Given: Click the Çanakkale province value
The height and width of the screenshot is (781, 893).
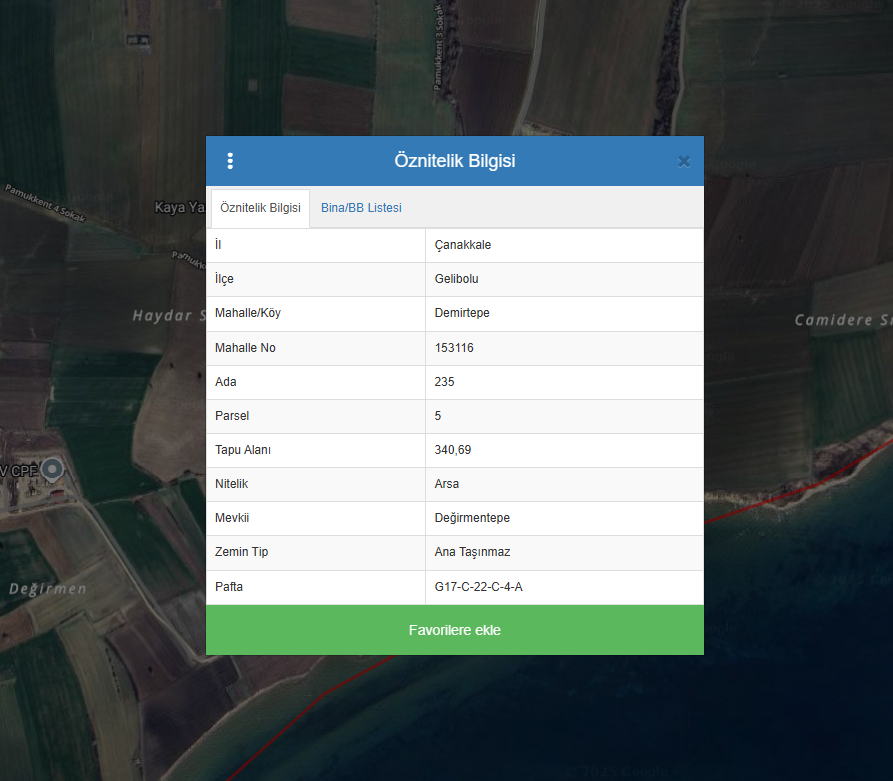Looking at the screenshot, I should point(463,245).
